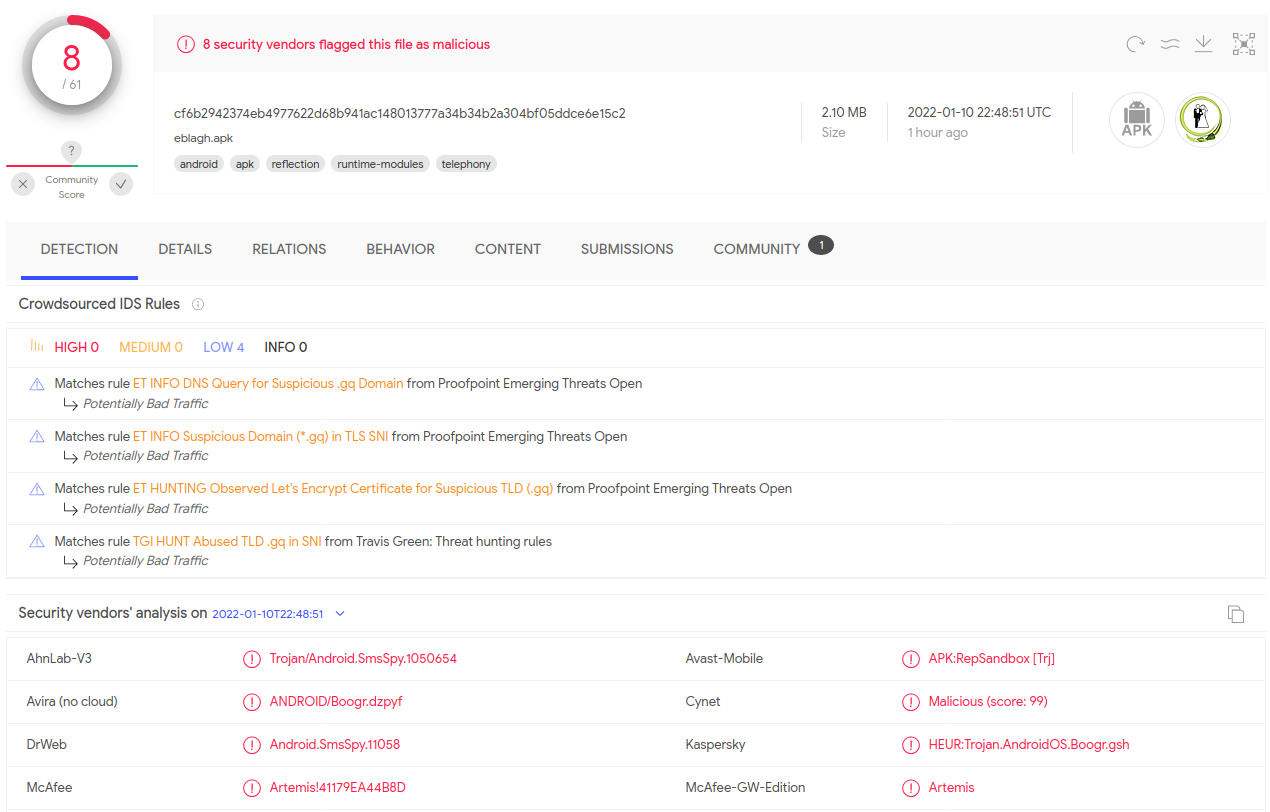
Task: Click the download file icon
Action: 1203,44
